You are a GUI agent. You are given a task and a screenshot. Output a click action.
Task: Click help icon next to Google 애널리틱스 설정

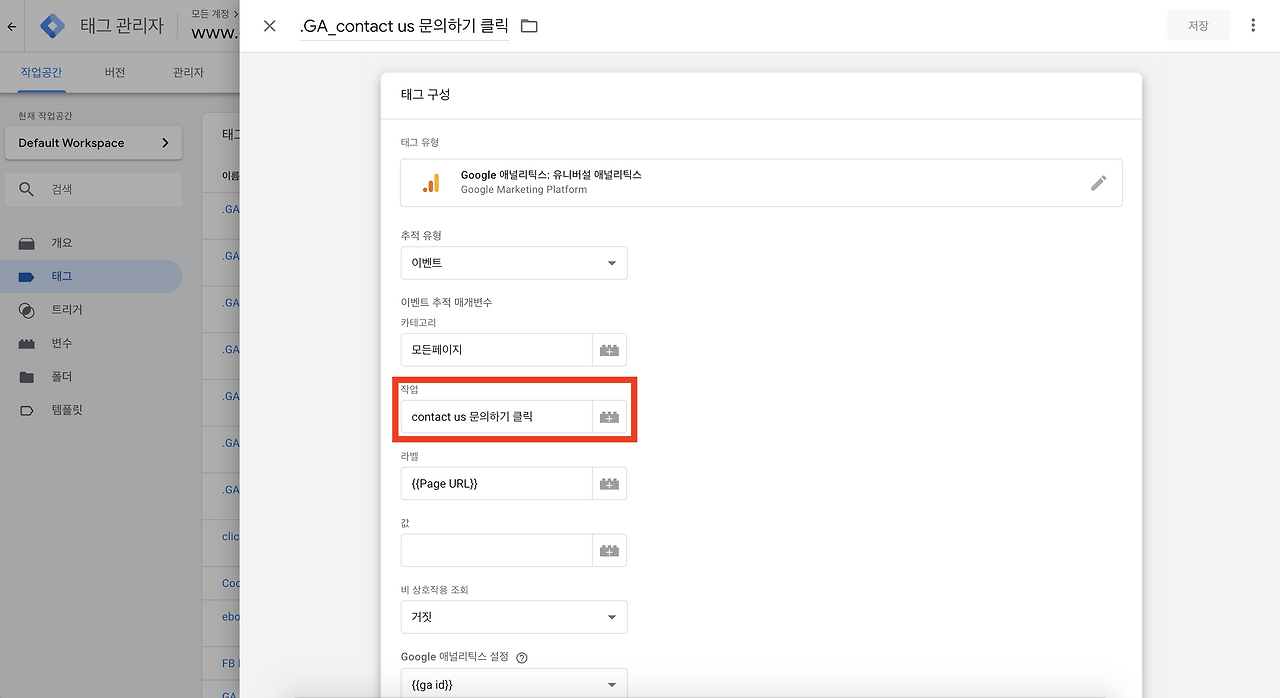(521, 657)
